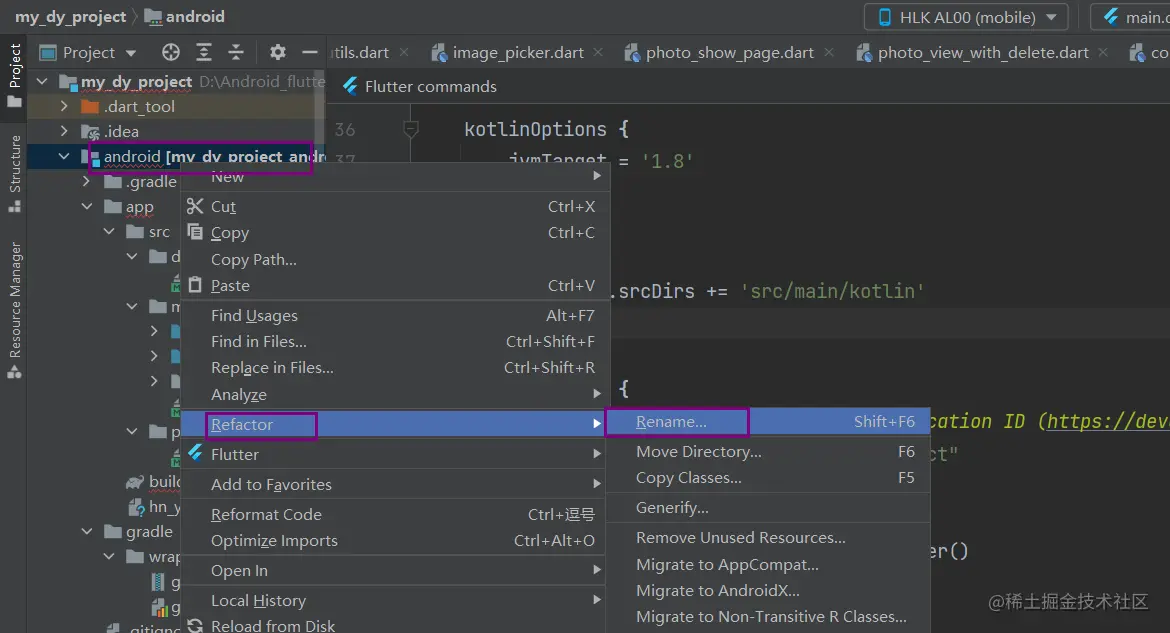Choose Find Usages from context menu
Image resolution: width=1170 pixels, height=633 pixels.
click(x=254, y=315)
